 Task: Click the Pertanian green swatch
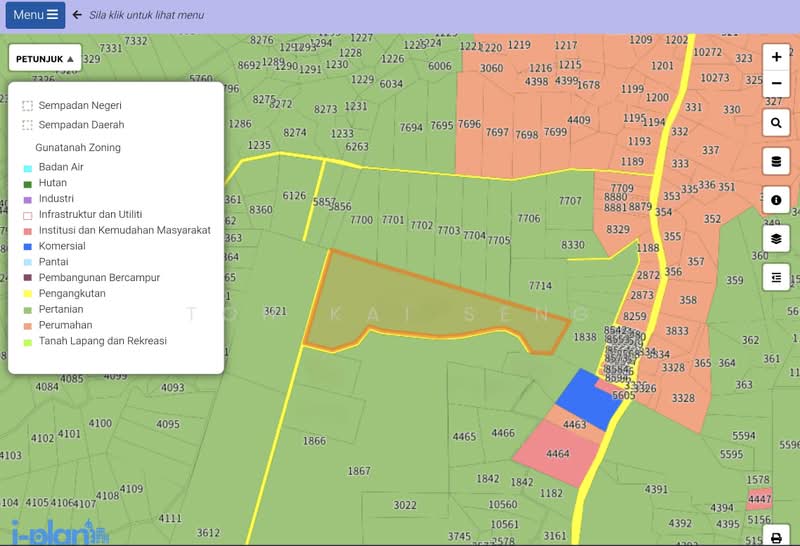coord(28,310)
